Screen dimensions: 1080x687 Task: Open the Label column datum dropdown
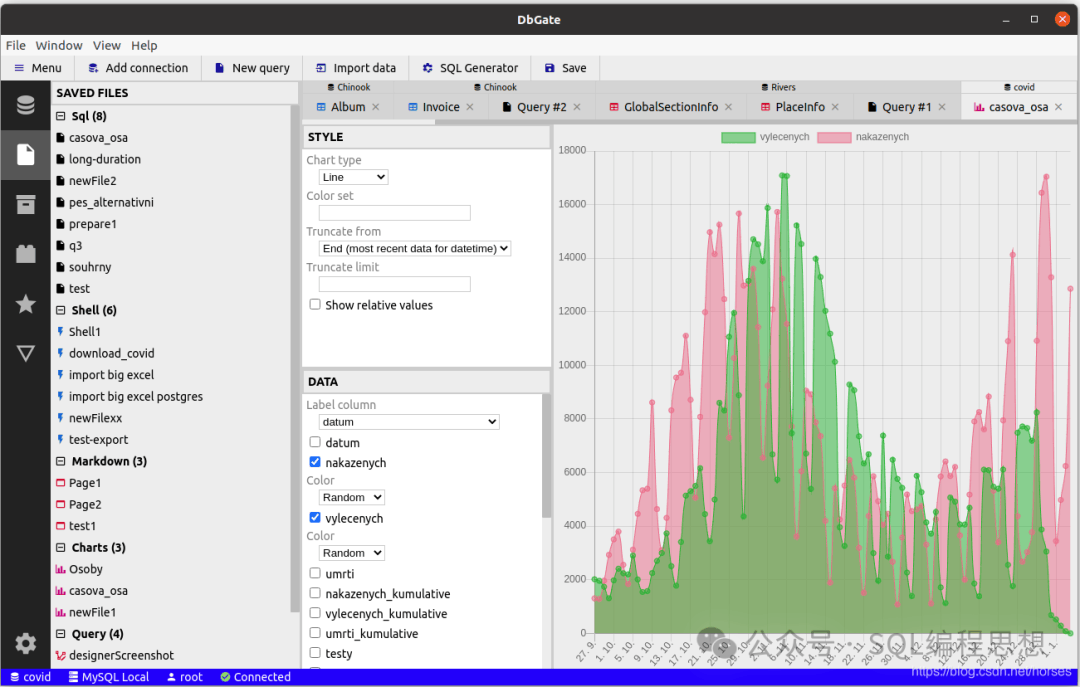pos(409,422)
